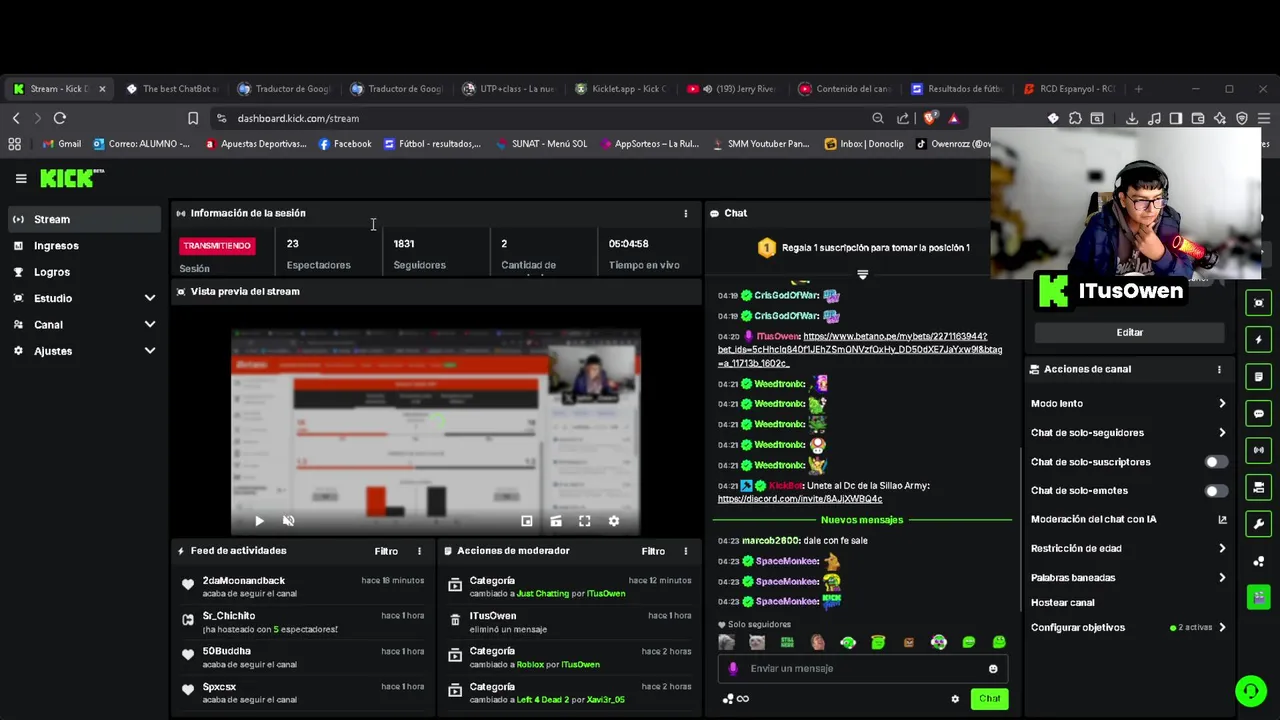
Task: Open followers-only chat options arrow
Action: click(1222, 433)
